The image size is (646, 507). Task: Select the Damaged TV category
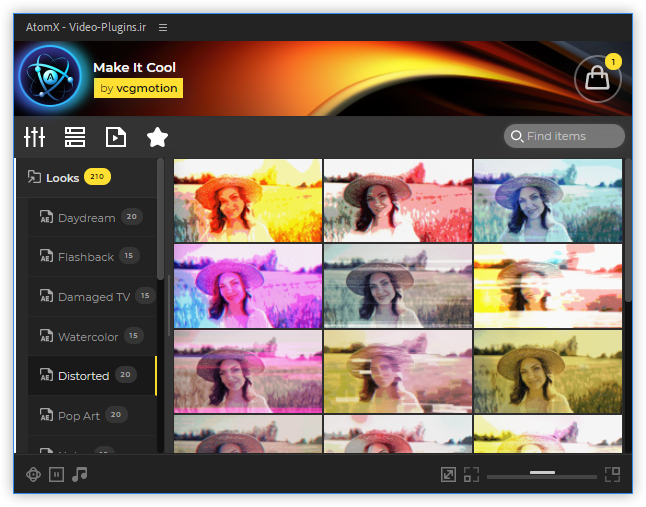click(92, 297)
